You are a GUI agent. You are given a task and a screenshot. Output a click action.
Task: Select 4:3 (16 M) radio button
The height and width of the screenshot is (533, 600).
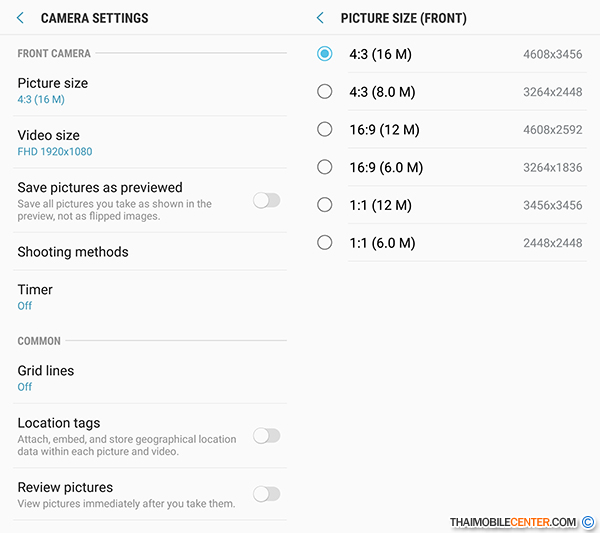click(324, 54)
